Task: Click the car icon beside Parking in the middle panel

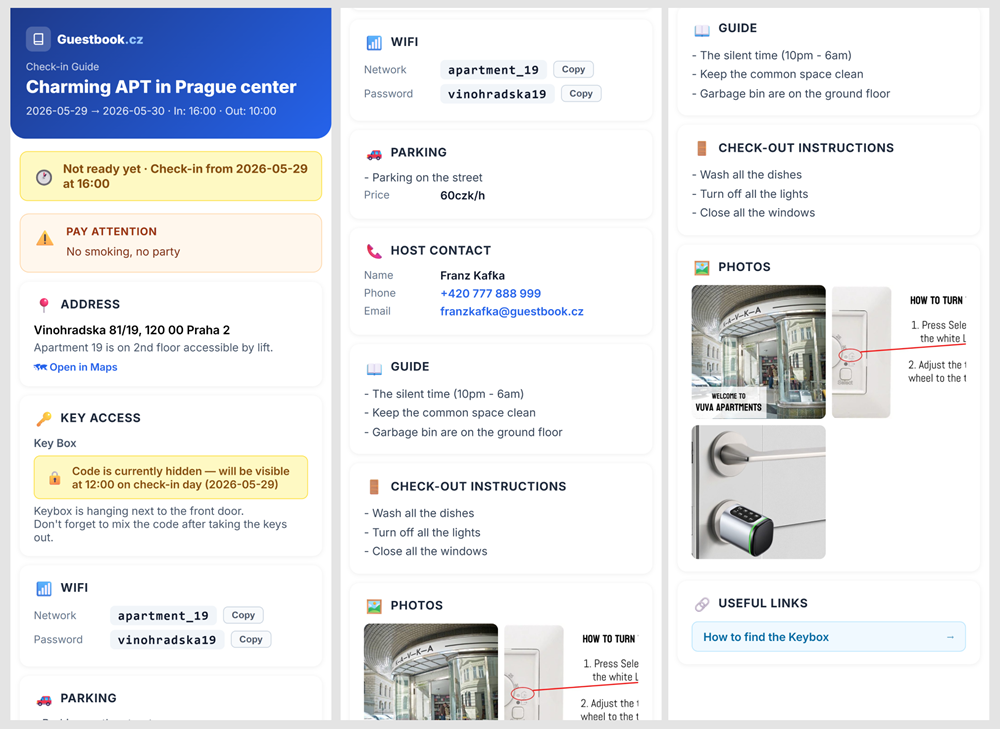Action: point(374,154)
